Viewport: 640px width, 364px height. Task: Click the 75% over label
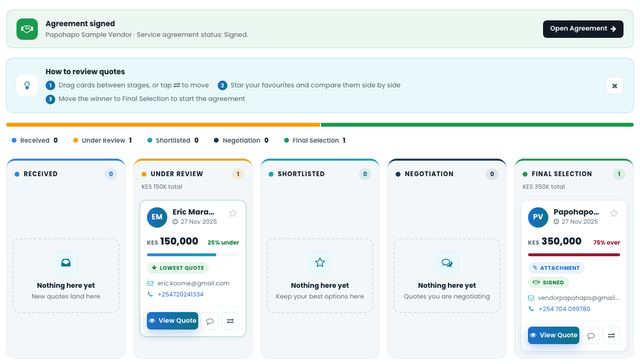[x=607, y=242]
